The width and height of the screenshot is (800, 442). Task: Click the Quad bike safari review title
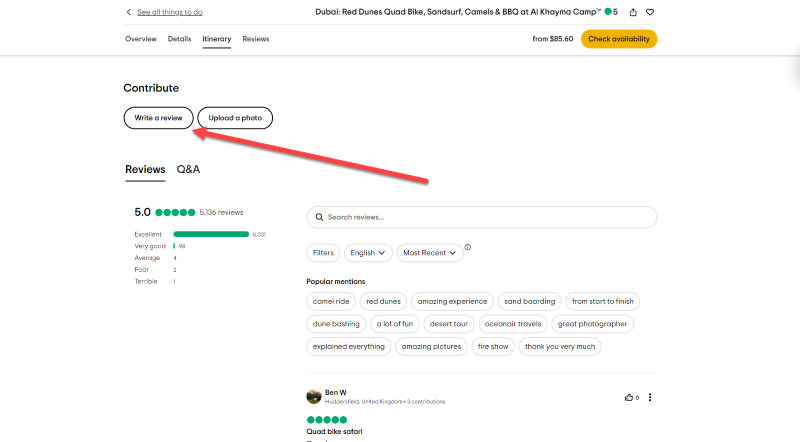coord(334,432)
